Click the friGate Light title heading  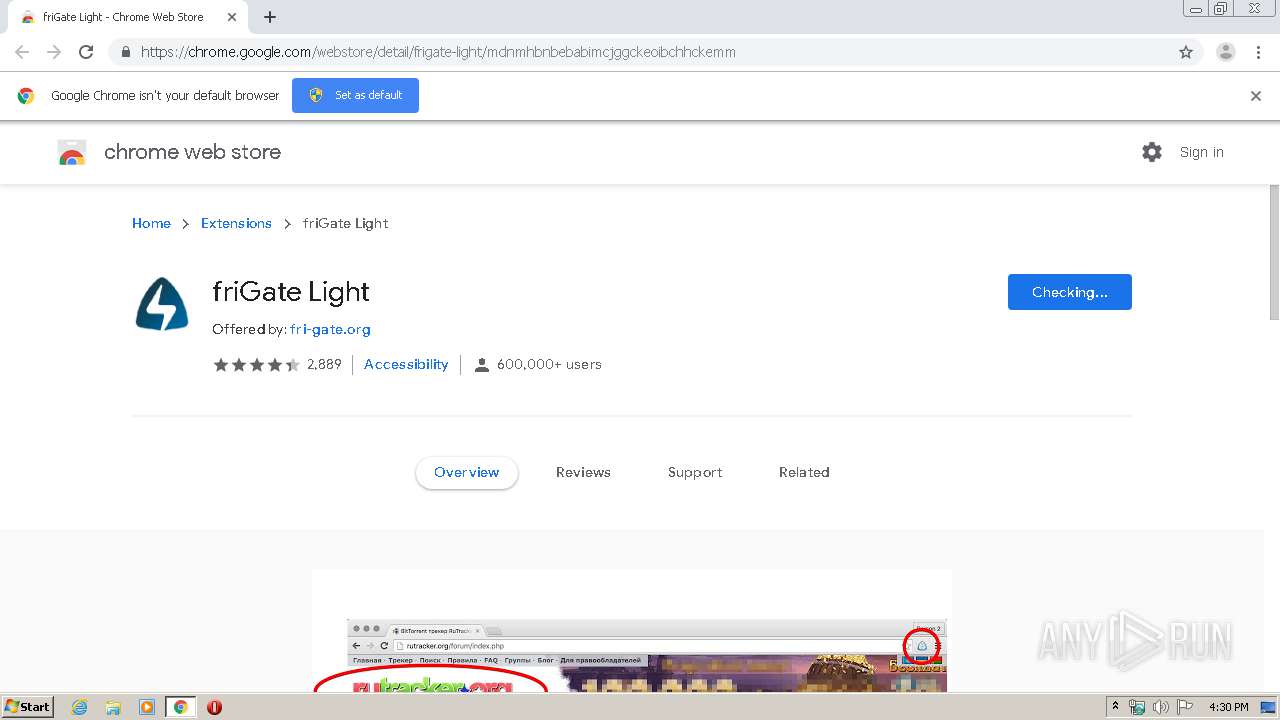[291, 292]
